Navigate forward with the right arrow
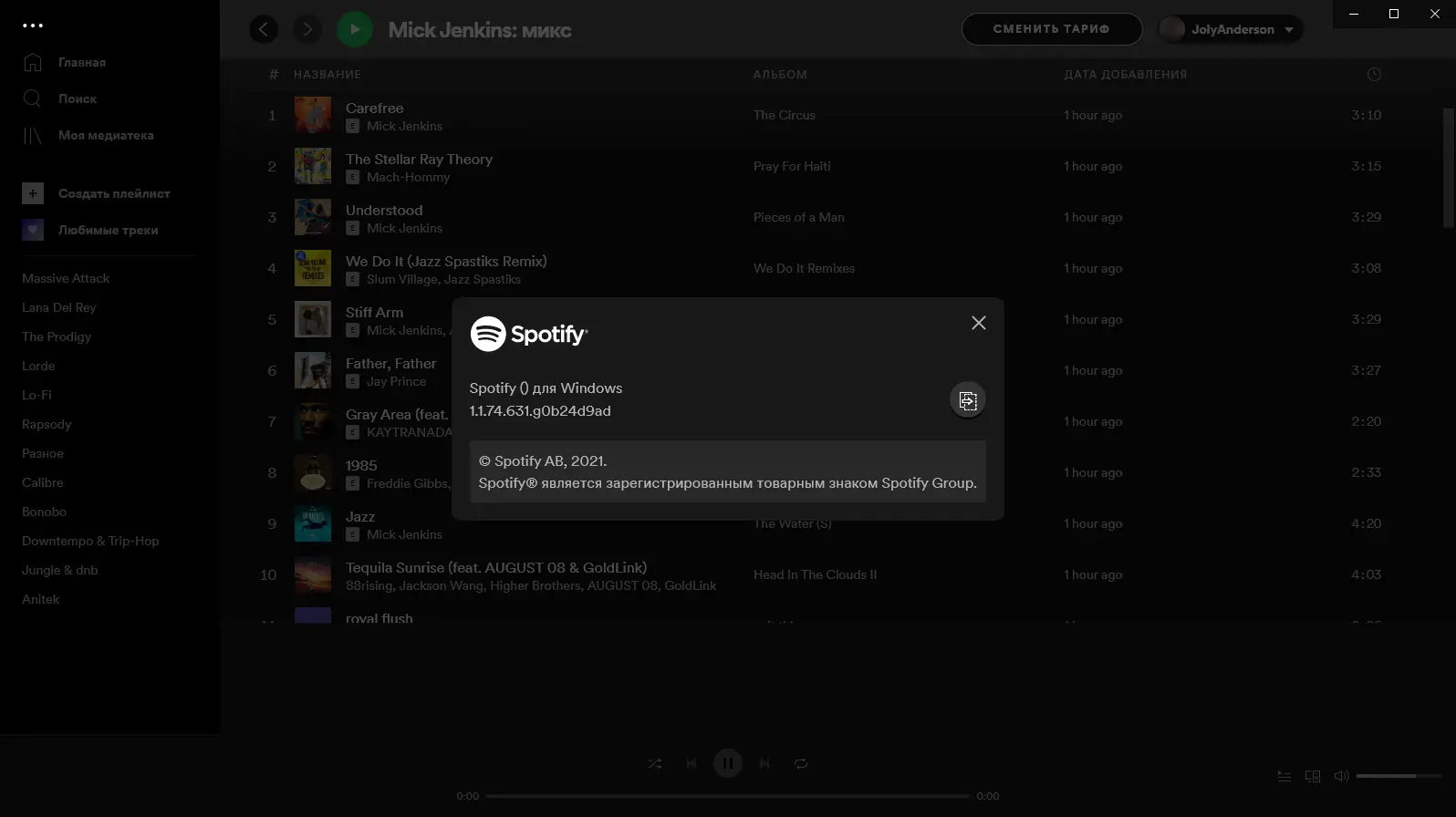 pyautogui.click(x=307, y=29)
